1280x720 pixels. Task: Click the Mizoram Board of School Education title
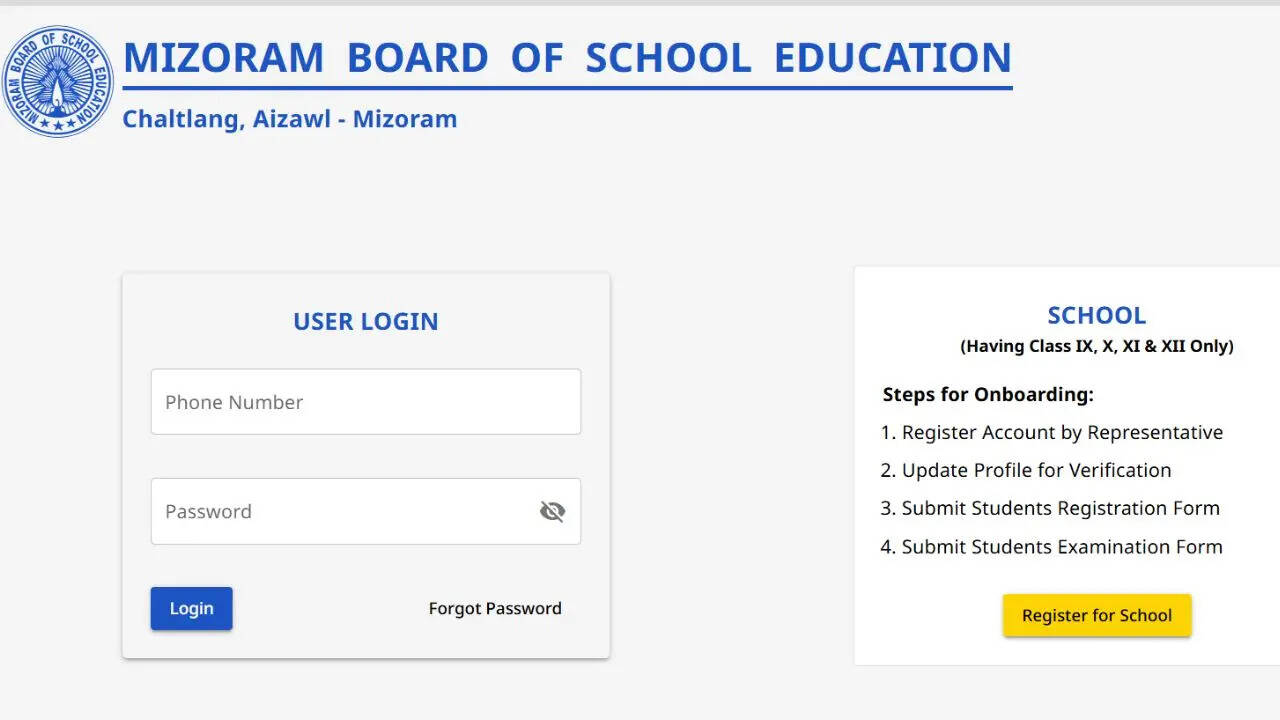tap(567, 58)
